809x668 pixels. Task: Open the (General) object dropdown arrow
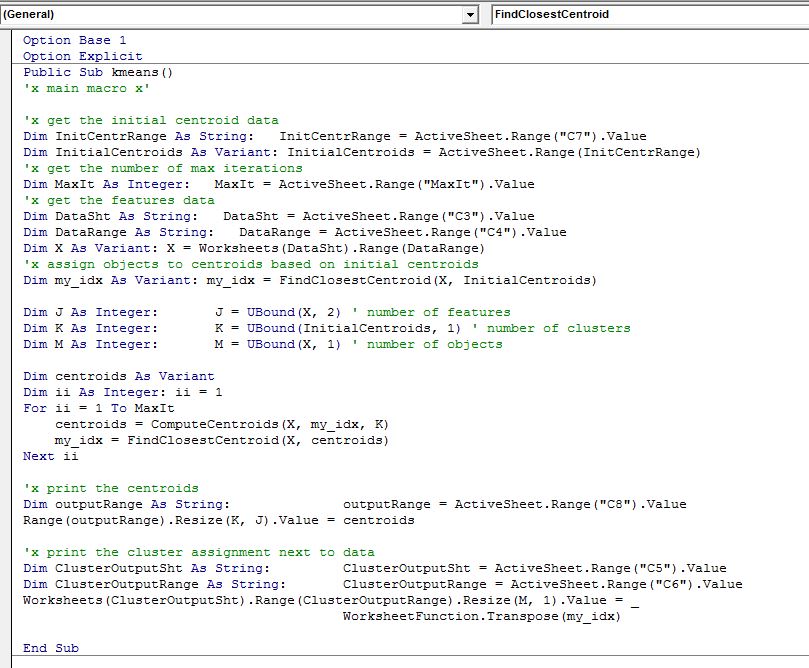[x=471, y=15]
